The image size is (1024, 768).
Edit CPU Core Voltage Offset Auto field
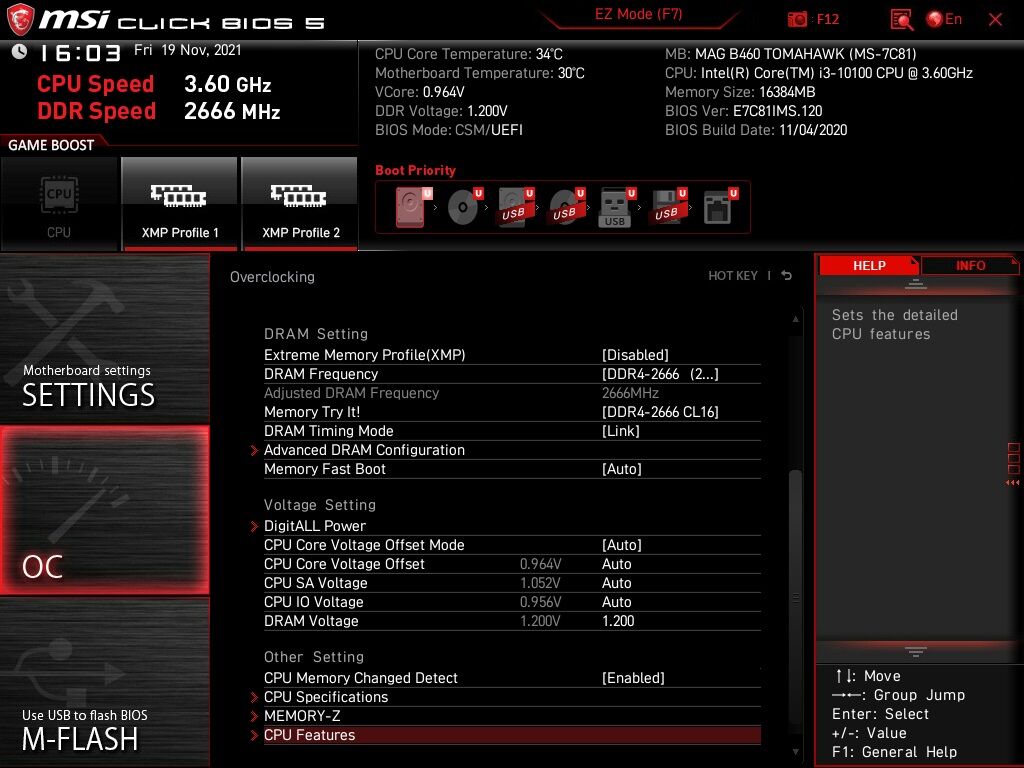(616, 564)
